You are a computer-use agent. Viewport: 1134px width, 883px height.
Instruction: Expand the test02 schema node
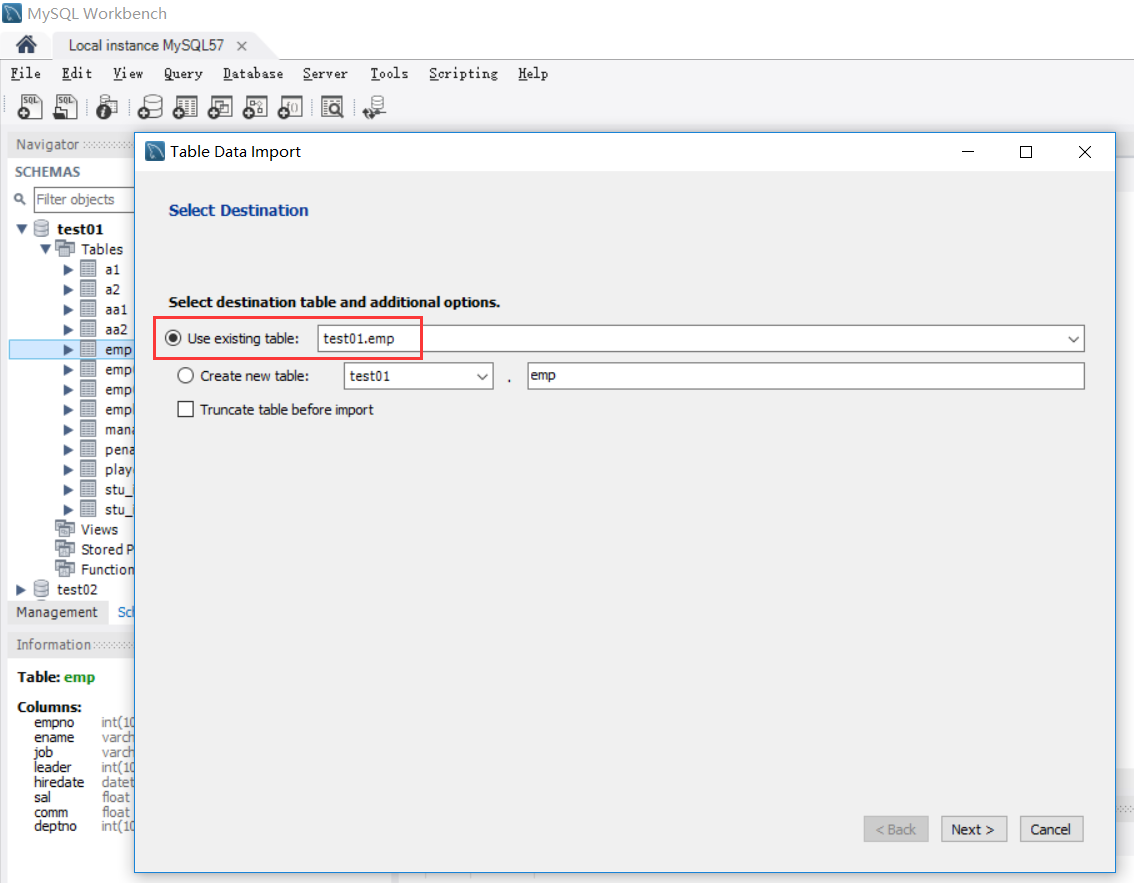click(21, 589)
